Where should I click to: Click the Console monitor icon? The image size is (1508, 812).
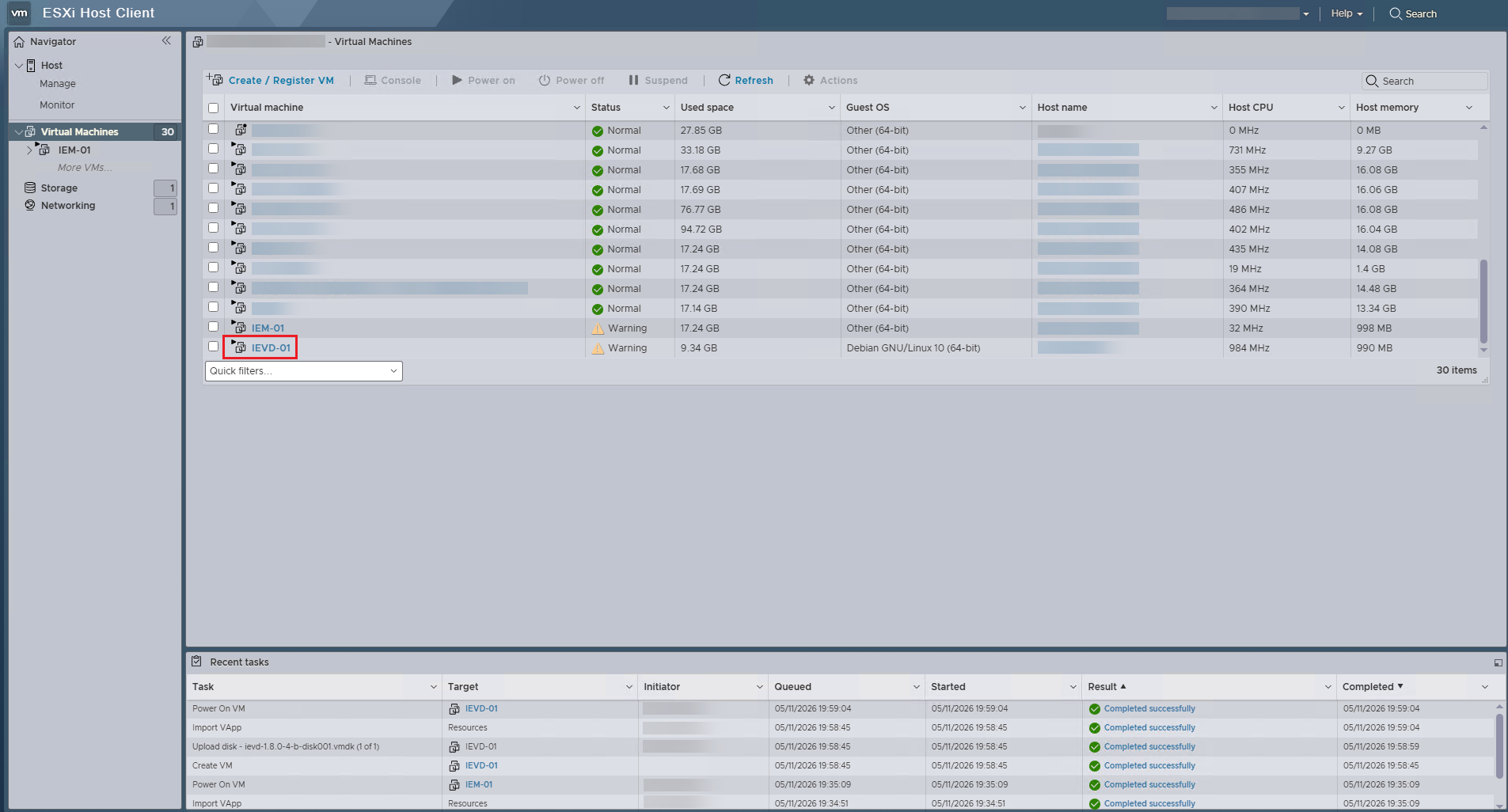(x=370, y=80)
